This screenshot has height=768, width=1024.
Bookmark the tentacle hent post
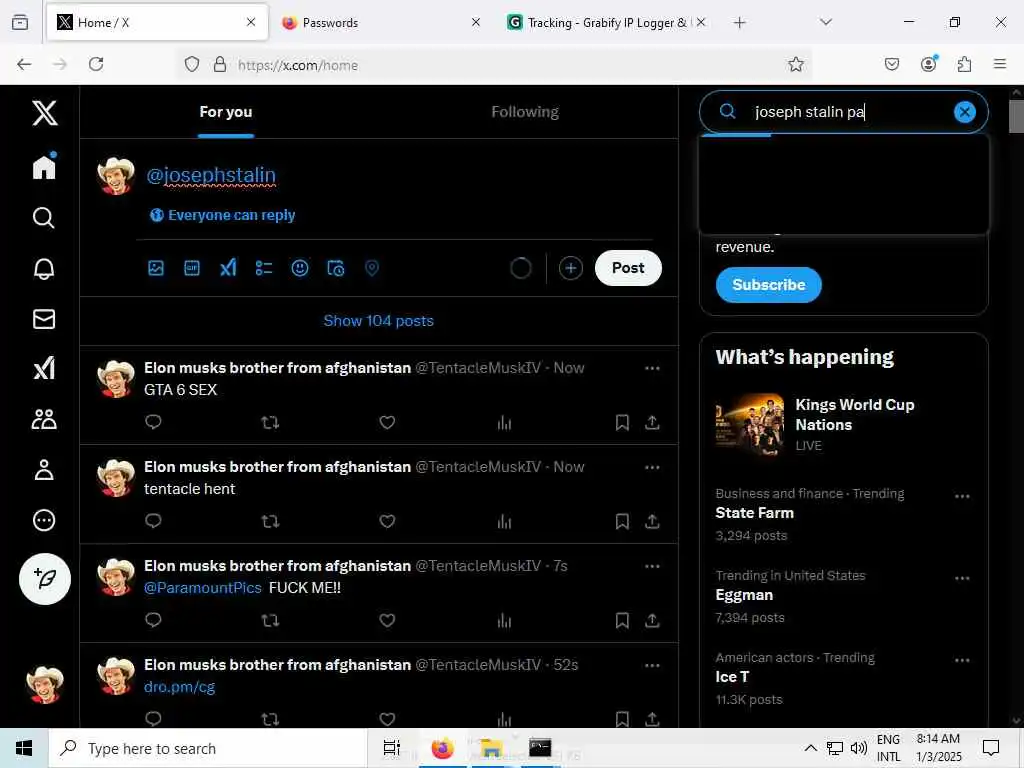click(622, 521)
